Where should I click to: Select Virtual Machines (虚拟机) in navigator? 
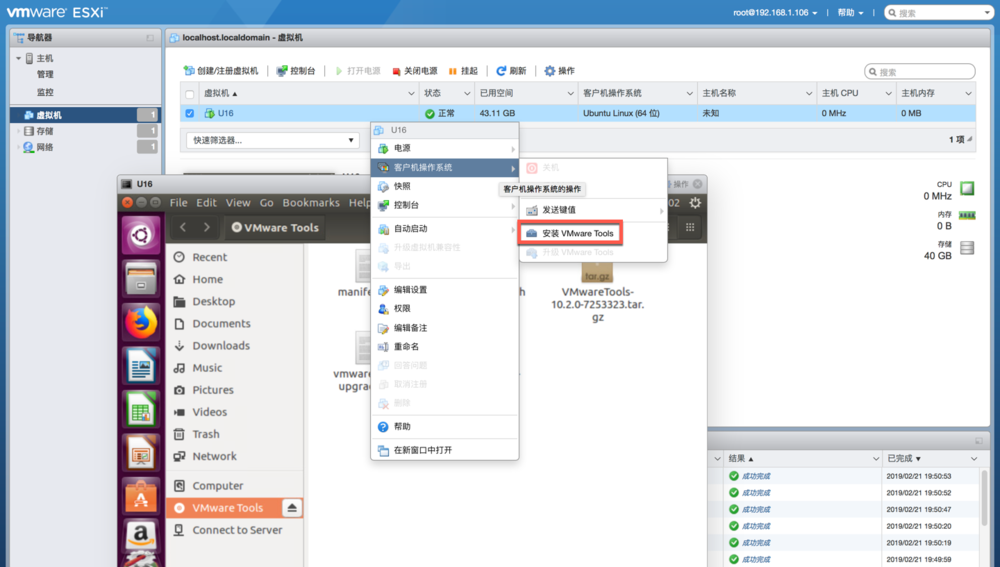click(x=85, y=115)
